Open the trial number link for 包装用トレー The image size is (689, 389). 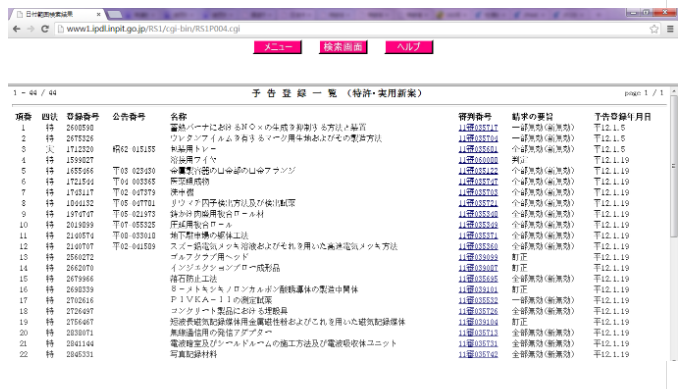click(x=478, y=149)
